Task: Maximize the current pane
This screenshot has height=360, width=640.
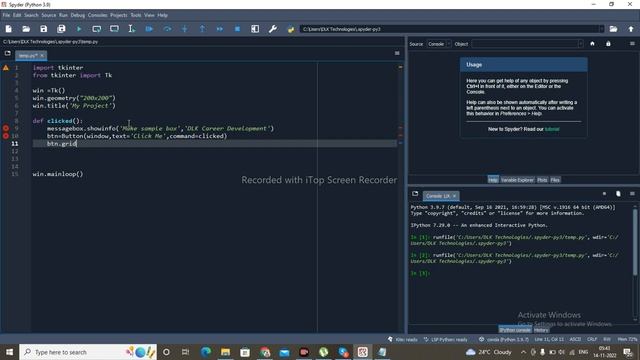Action: [255, 29]
